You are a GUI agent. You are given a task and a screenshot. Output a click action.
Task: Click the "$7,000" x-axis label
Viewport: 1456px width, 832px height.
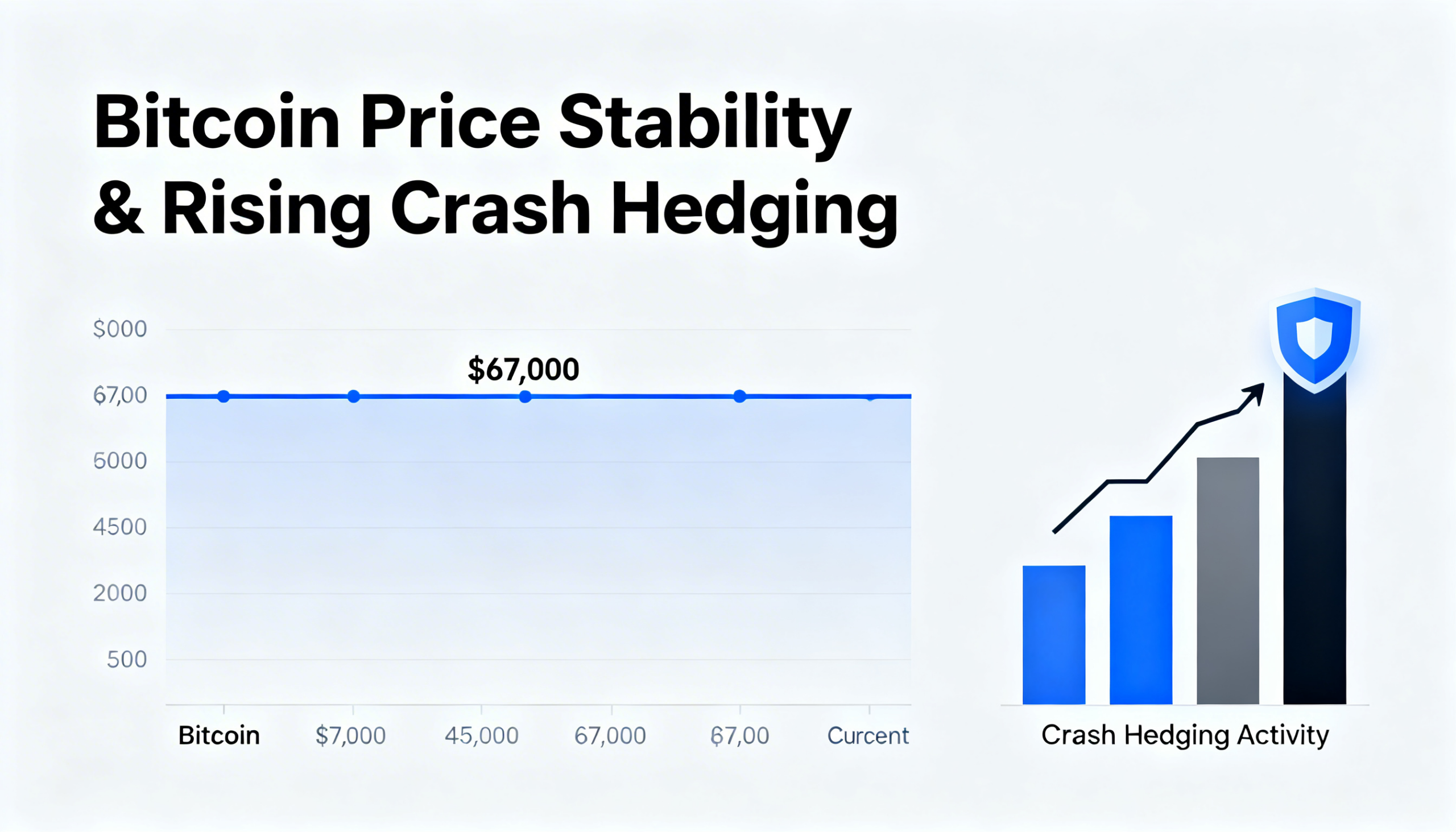coord(350,735)
